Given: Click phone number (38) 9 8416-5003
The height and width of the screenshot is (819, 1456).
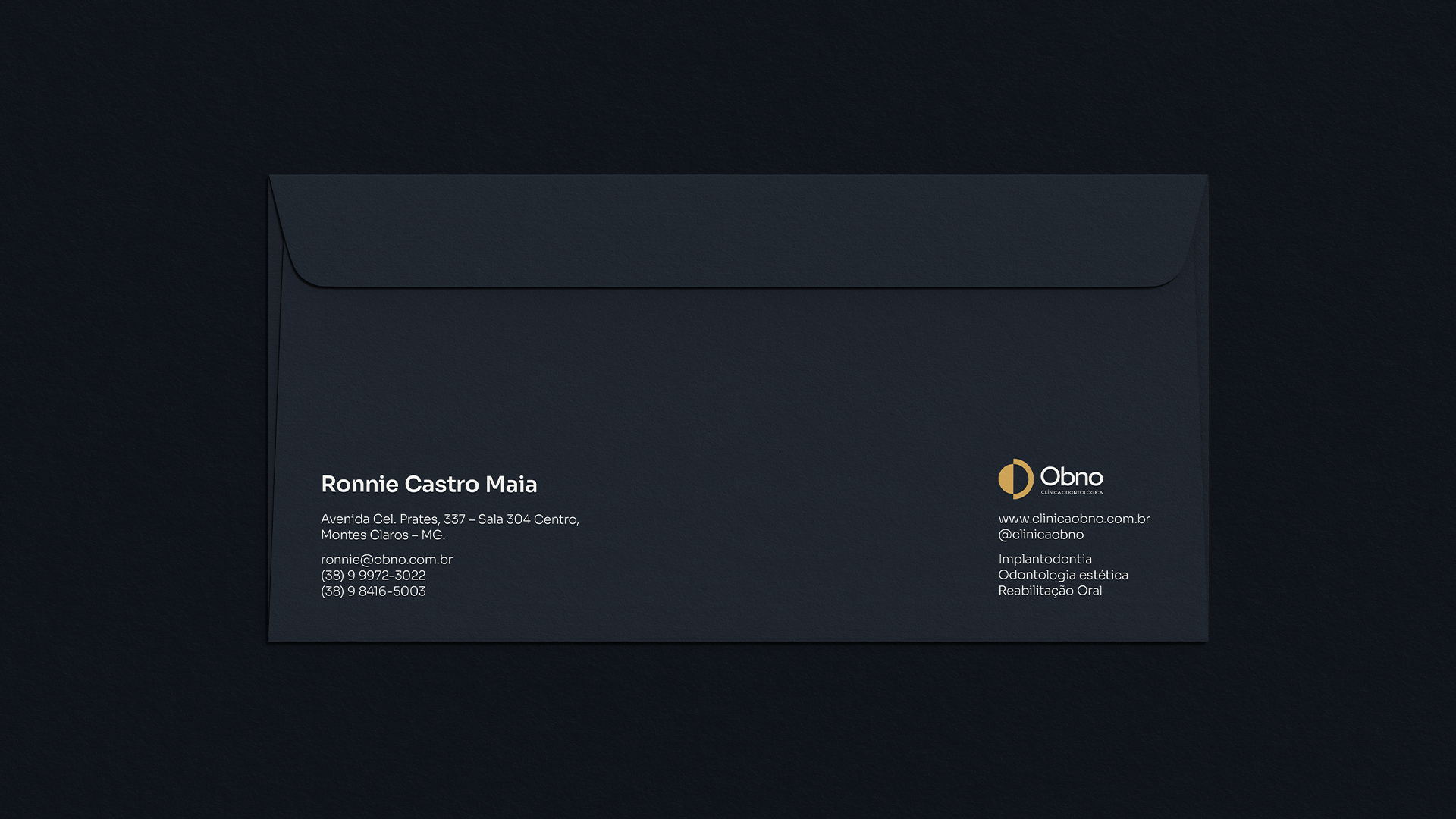Looking at the screenshot, I should coord(373,591).
